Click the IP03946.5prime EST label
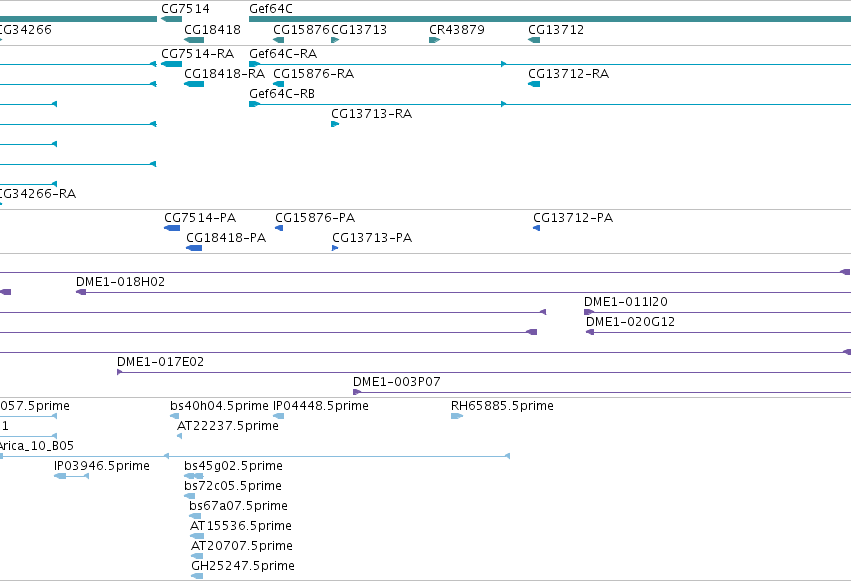This screenshot has width=851, height=581. 101,467
